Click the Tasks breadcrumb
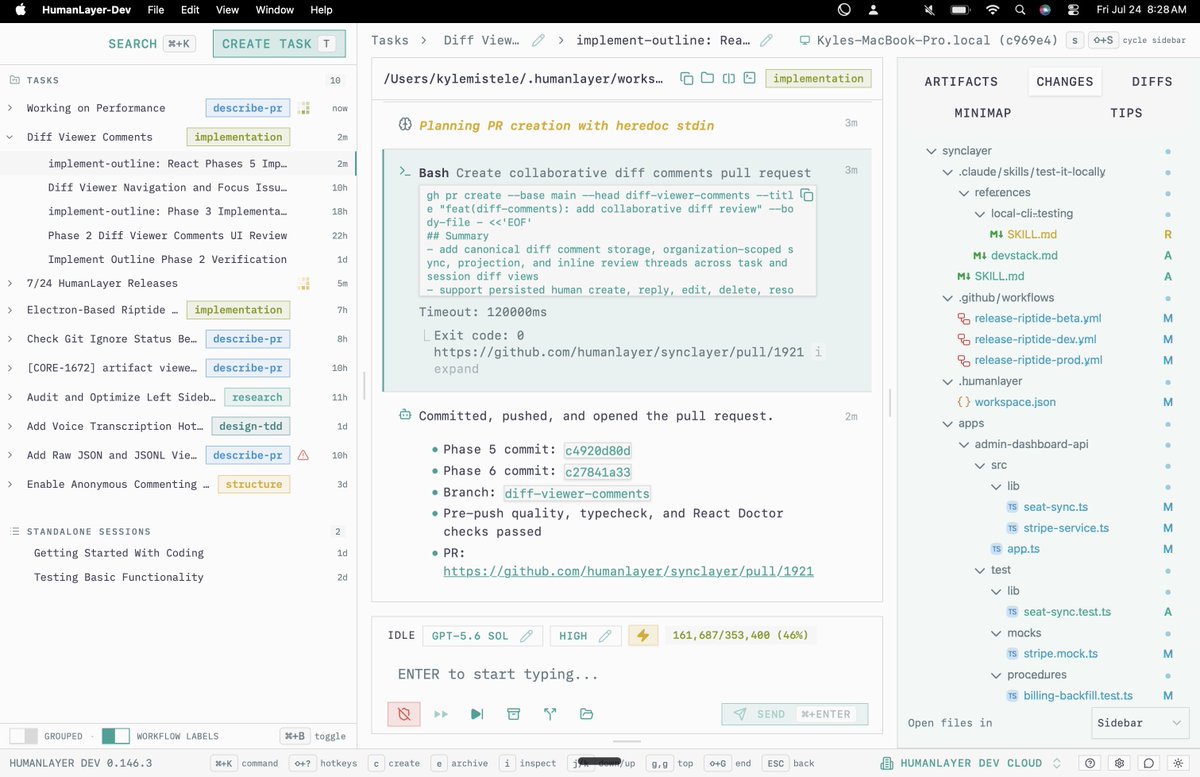The image size is (1200, 777). 390,41
